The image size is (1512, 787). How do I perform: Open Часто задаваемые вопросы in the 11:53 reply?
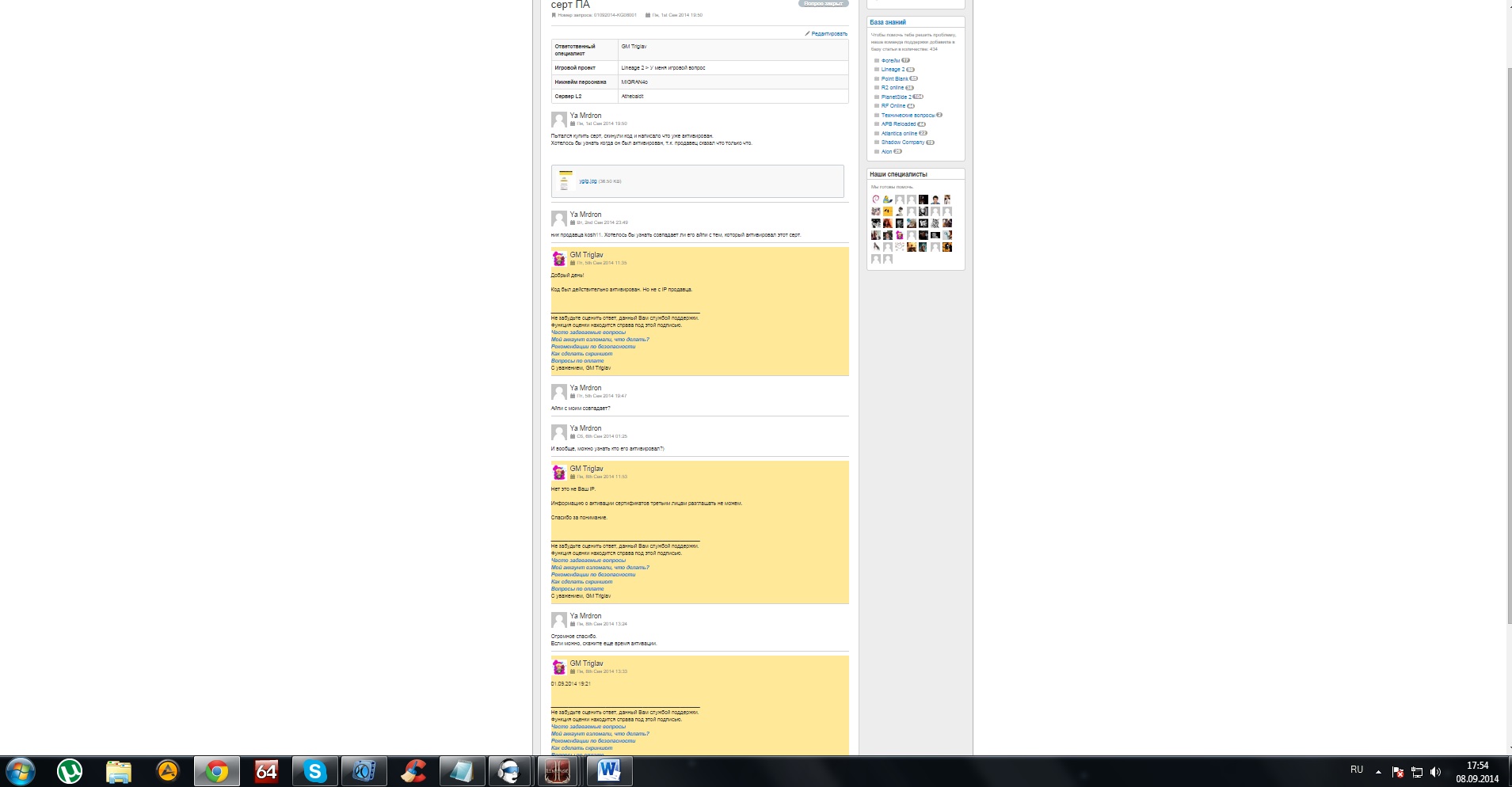pyautogui.click(x=588, y=561)
